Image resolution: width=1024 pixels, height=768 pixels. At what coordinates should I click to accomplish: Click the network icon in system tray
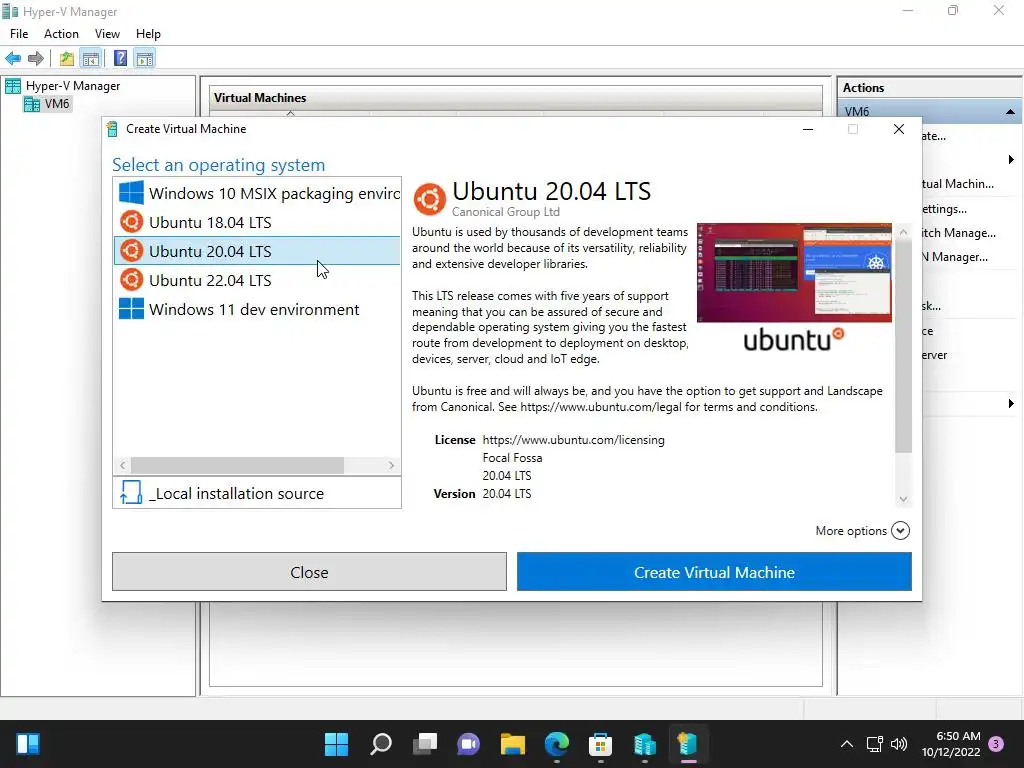(x=874, y=744)
